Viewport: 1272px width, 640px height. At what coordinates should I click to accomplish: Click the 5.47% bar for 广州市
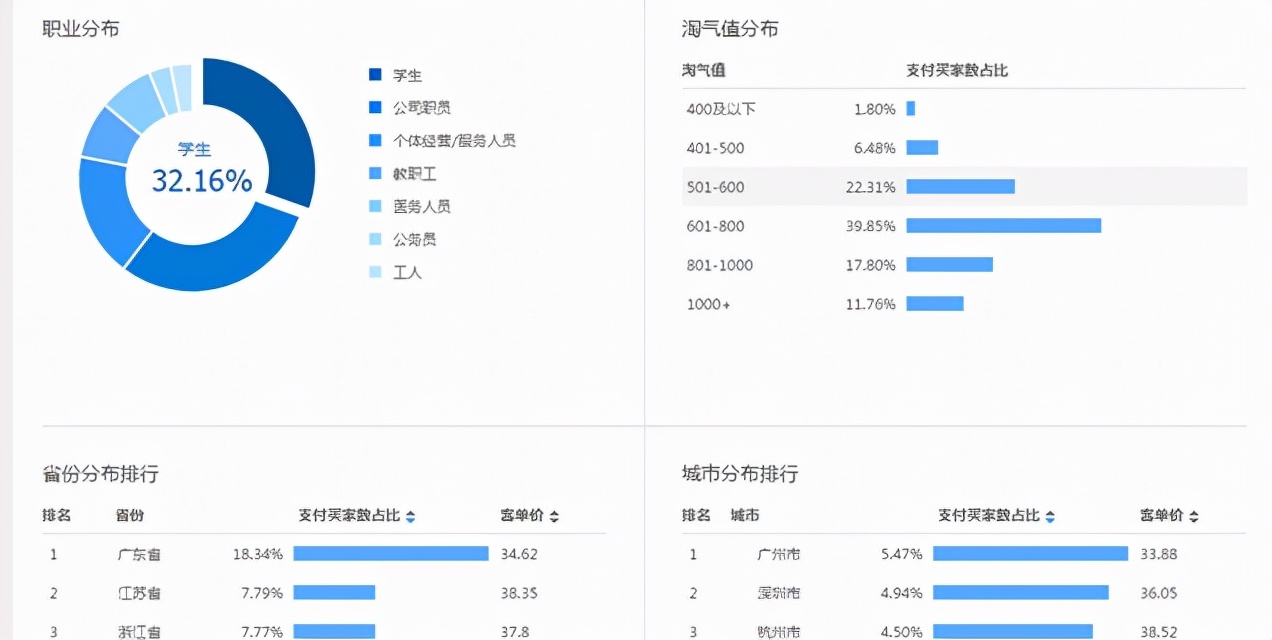(1031, 553)
